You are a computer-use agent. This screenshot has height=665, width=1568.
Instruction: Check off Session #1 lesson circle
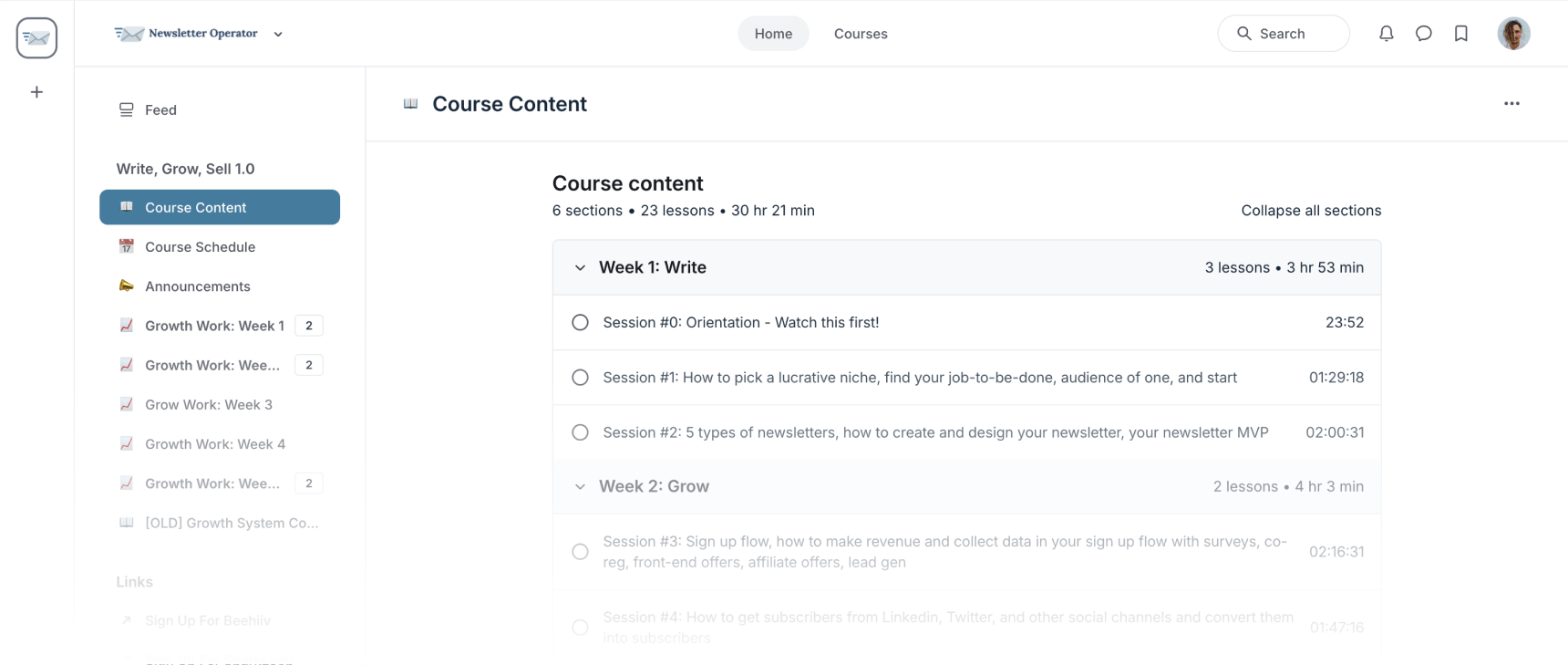(x=581, y=377)
